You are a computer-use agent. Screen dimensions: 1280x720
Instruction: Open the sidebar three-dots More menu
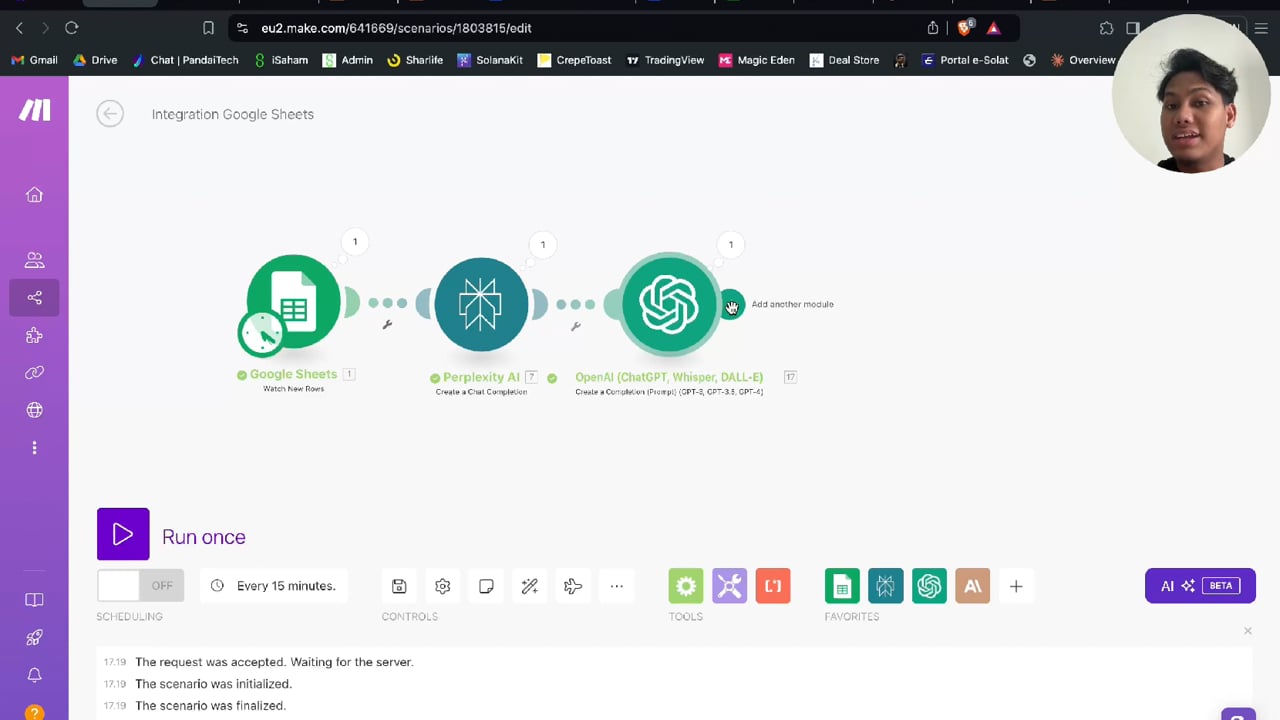34,448
